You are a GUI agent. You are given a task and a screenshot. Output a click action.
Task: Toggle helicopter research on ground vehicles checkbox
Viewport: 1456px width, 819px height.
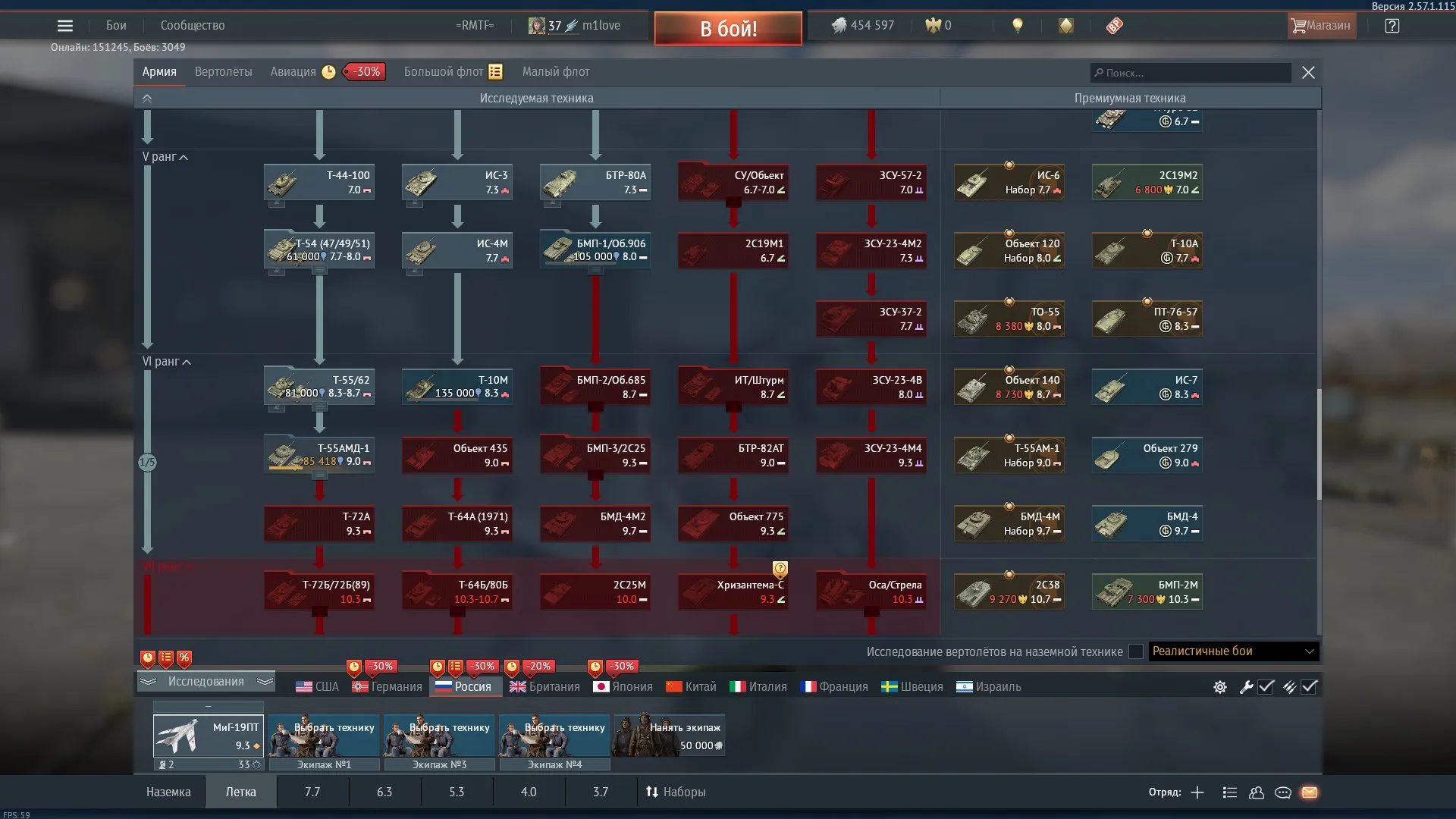point(1136,651)
